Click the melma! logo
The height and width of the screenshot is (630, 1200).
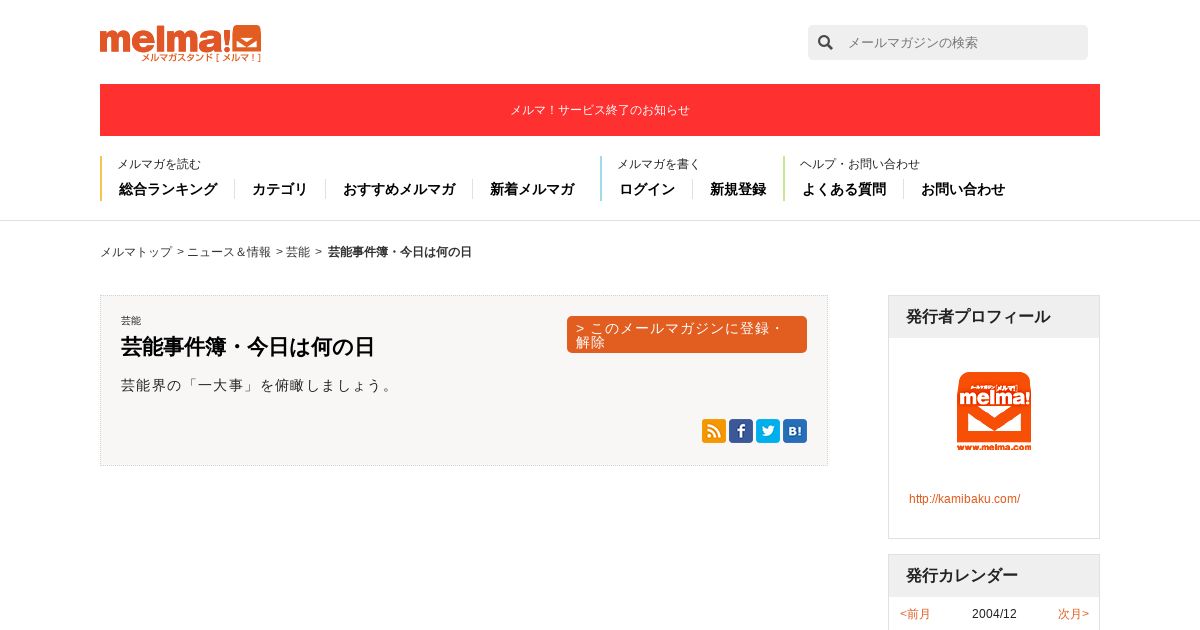[180, 44]
